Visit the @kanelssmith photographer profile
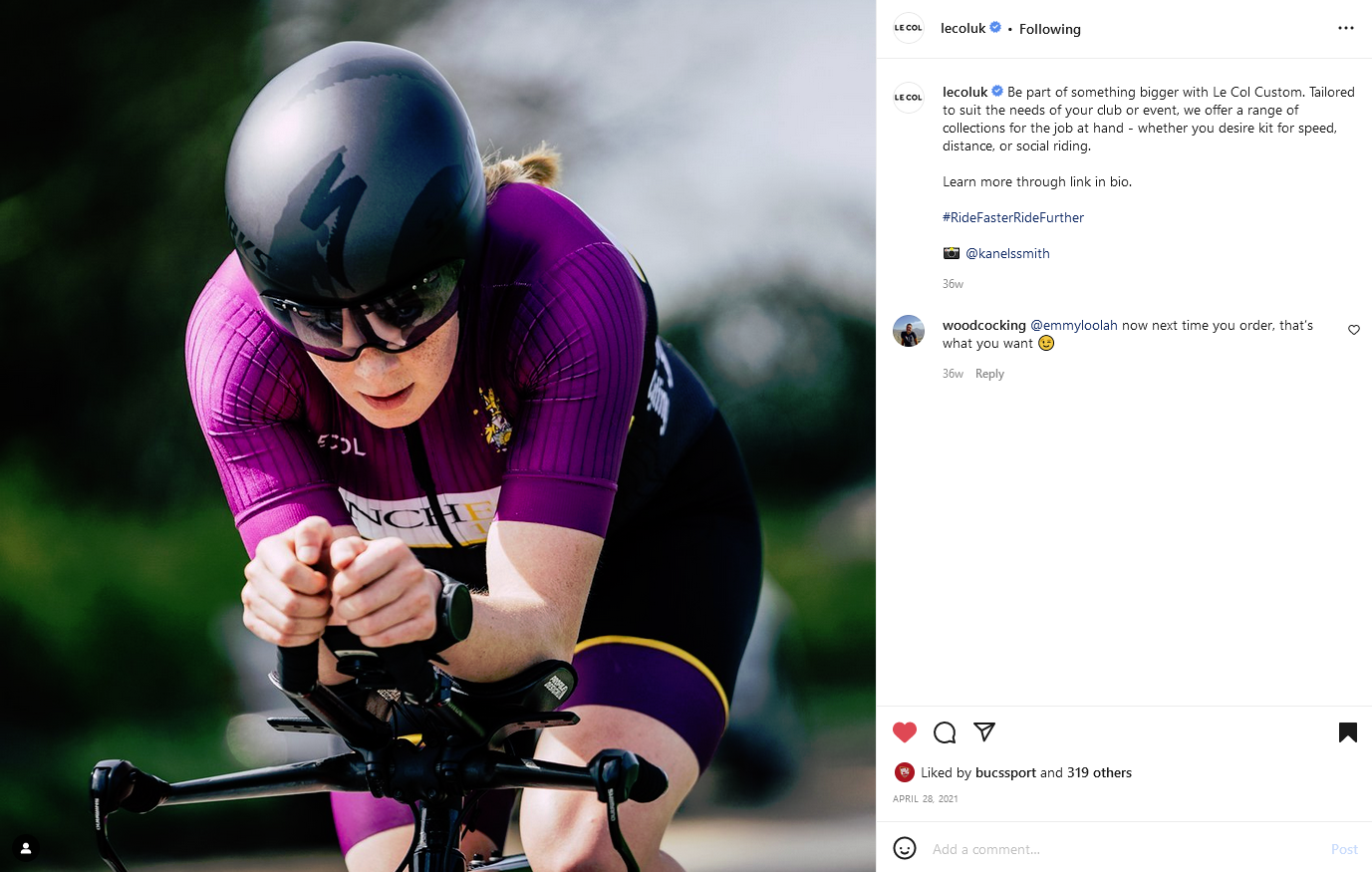Image resolution: width=1372 pixels, height=872 pixels. point(1007,253)
